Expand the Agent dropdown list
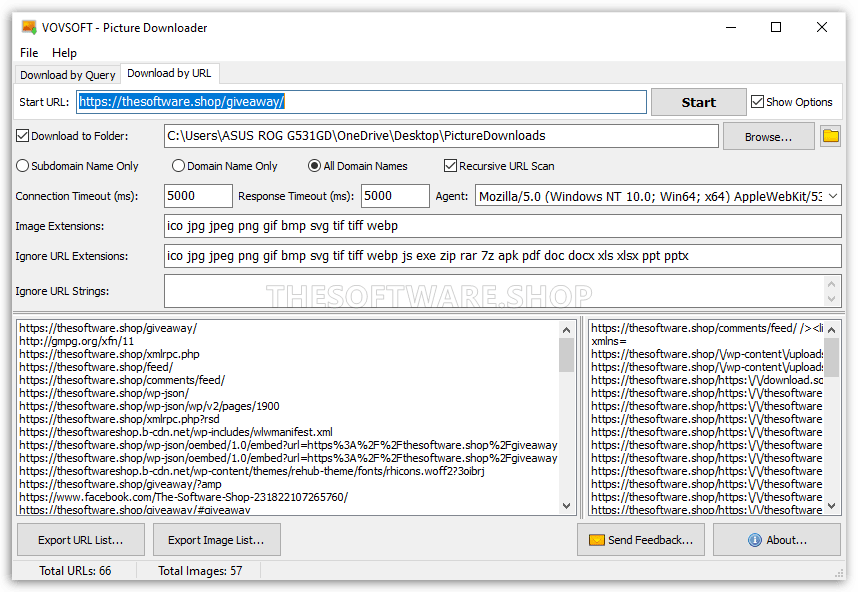The image size is (858, 592). [833, 196]
